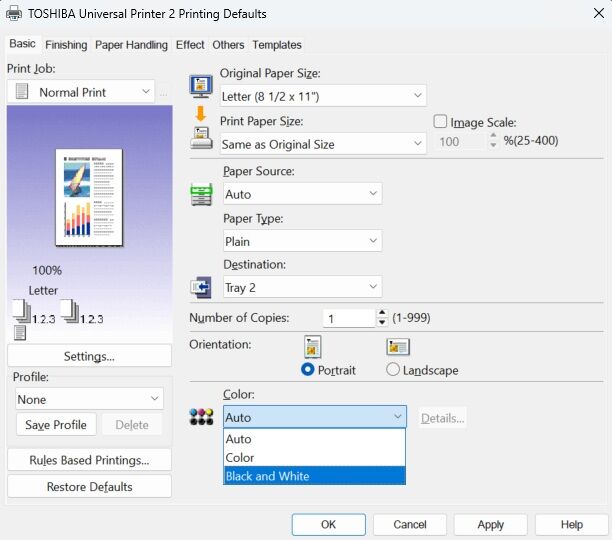Click the Landscape orientation page icon
Viewport: 612px width, 540px height.
click(x=398, y=347)
